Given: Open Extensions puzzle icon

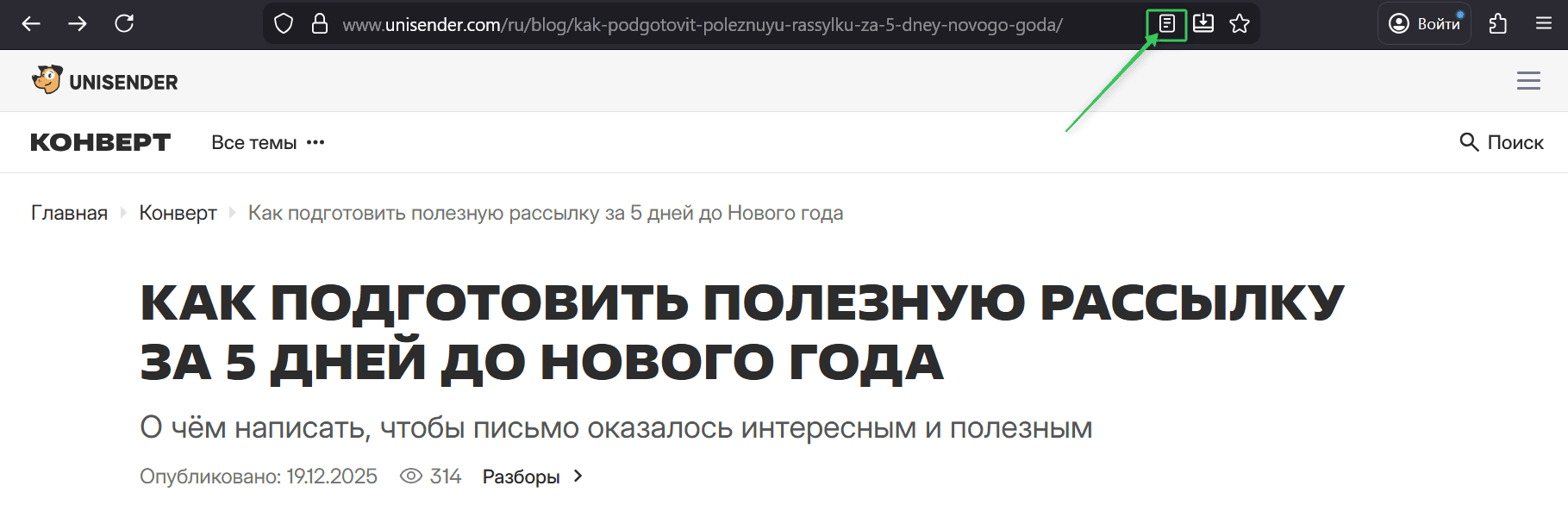Looking at the screenshot, I should (1498, 24).
